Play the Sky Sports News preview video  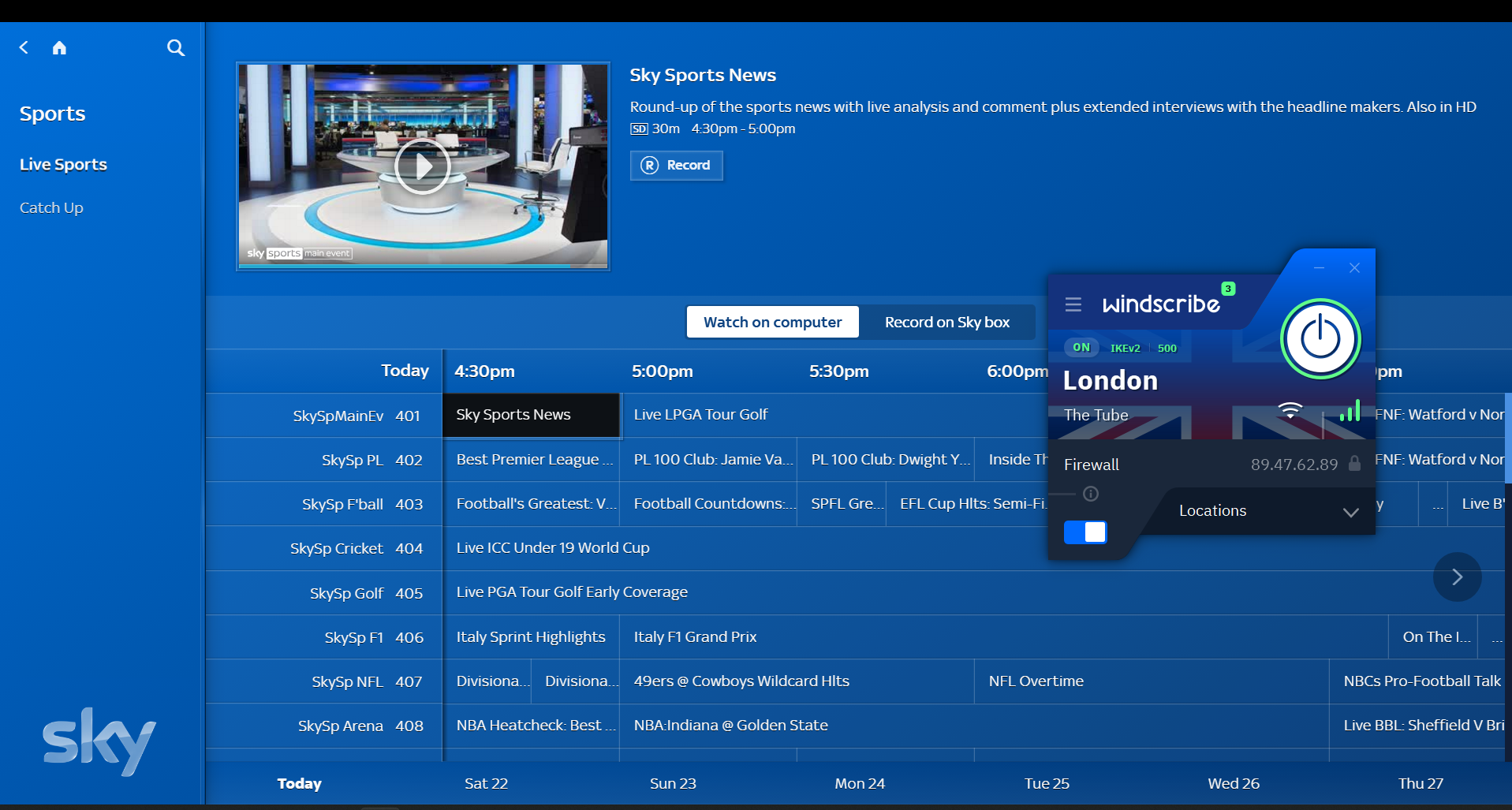coord(422,166)
